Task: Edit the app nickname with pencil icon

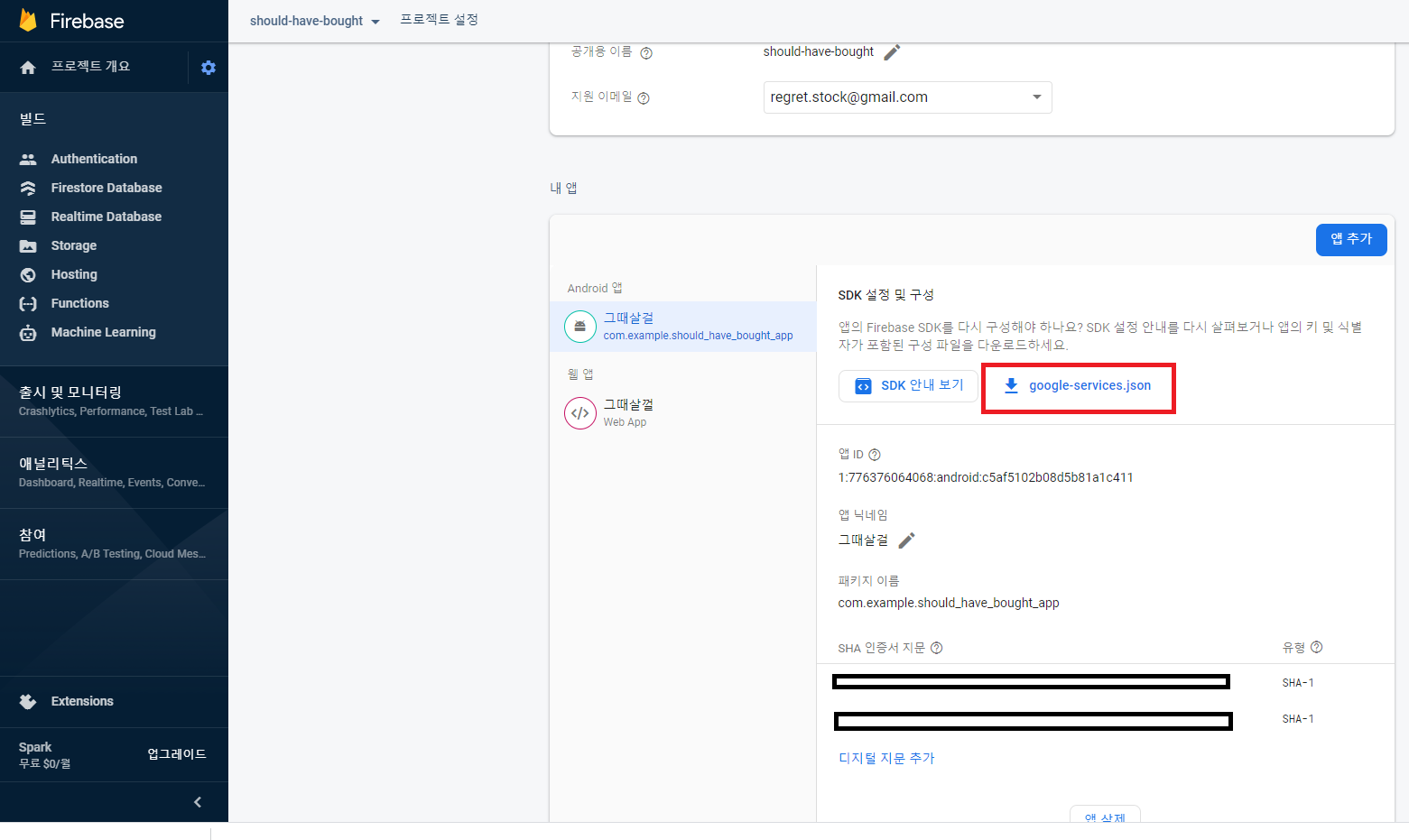Action: tap(906, 540)
